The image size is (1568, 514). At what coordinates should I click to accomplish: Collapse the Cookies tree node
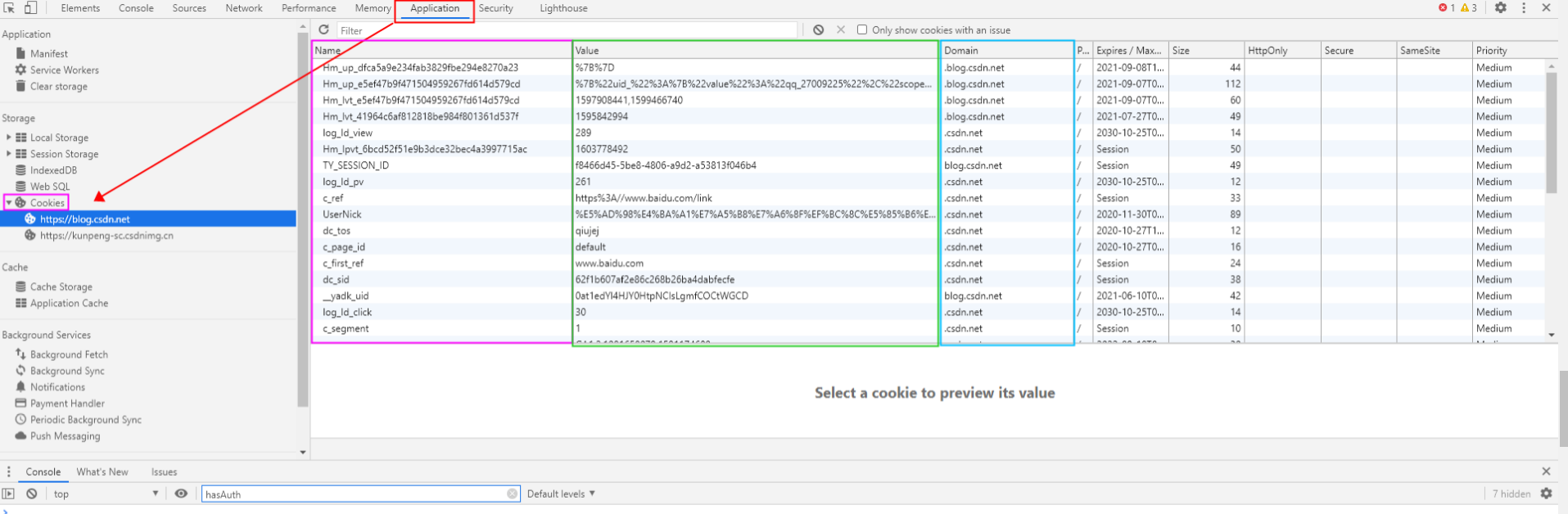click(9, 202)
